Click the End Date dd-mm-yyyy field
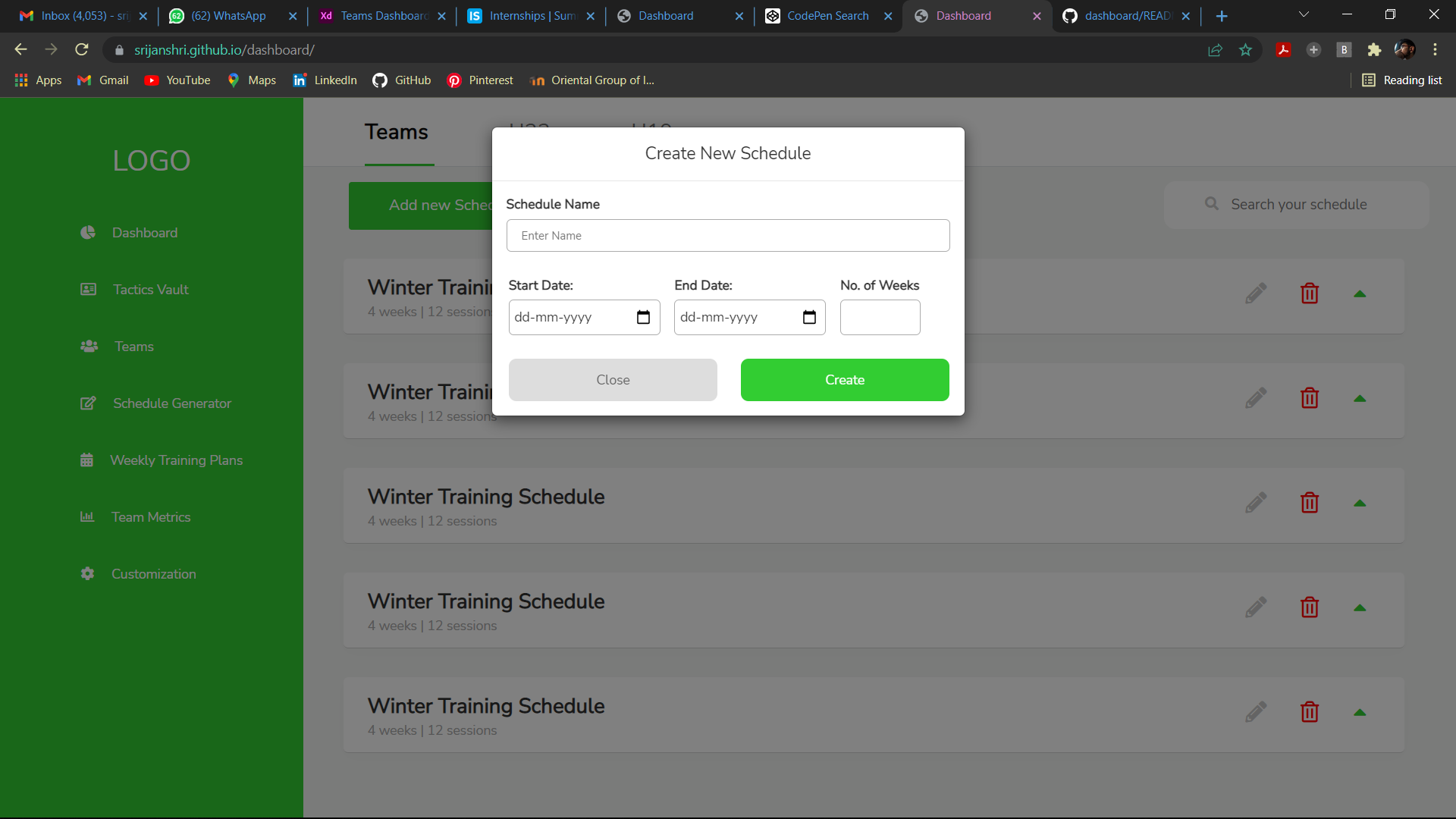The image size is (1456, 819). (749, 318)
